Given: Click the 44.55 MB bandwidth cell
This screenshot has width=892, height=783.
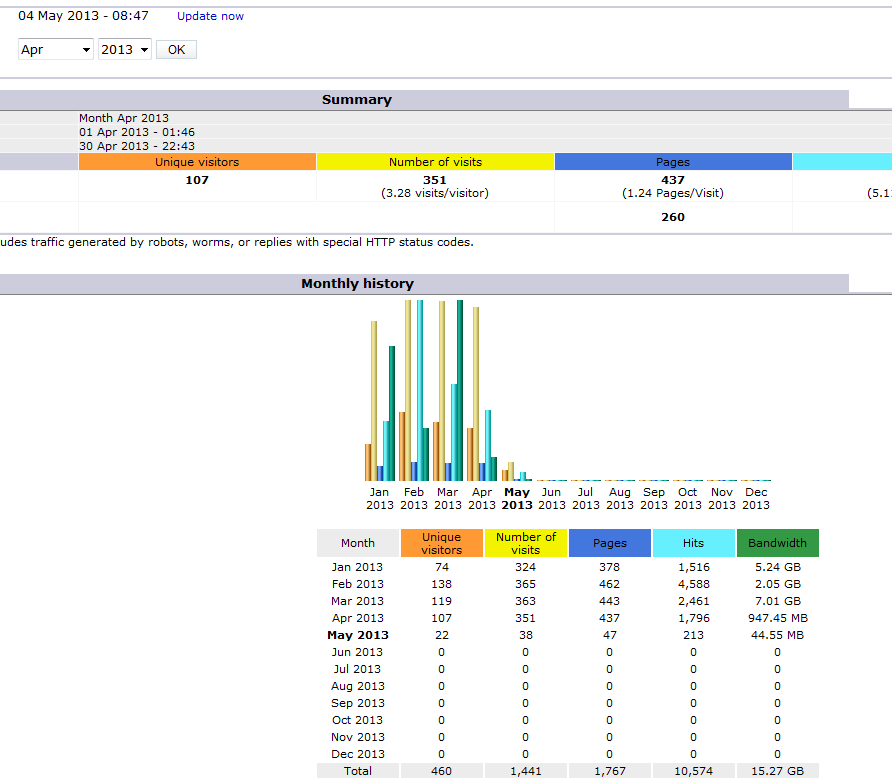Looking at the screenshot, I should pyautogui.click(x=778, y=635).
